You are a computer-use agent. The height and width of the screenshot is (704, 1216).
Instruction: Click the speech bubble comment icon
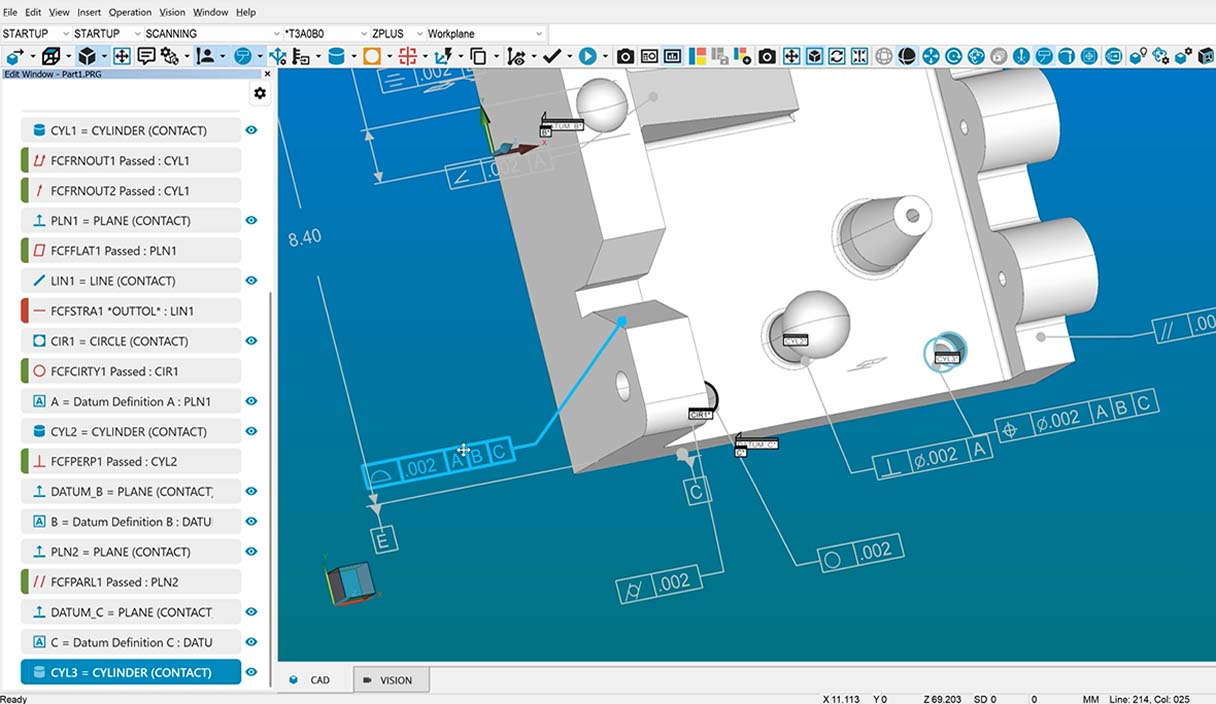[146, 57]
